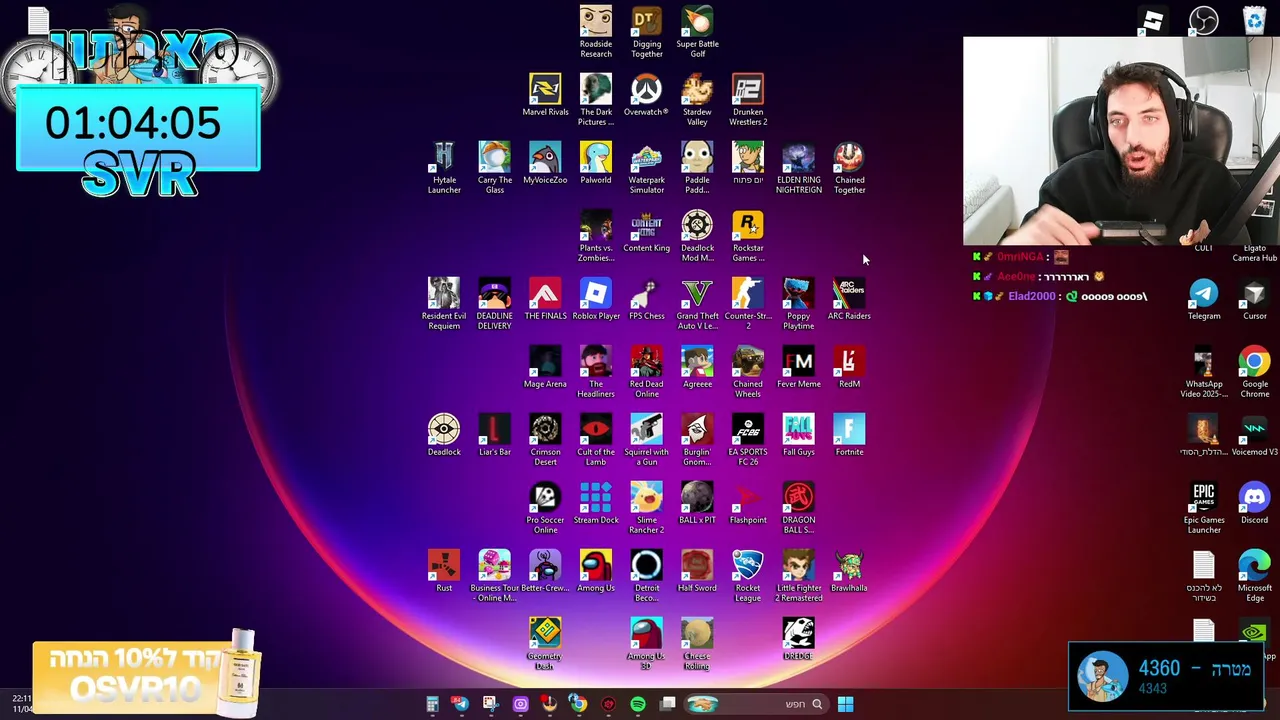
Task: Open Overwatch shortcut on the desktop
Action: coord(646,95)
